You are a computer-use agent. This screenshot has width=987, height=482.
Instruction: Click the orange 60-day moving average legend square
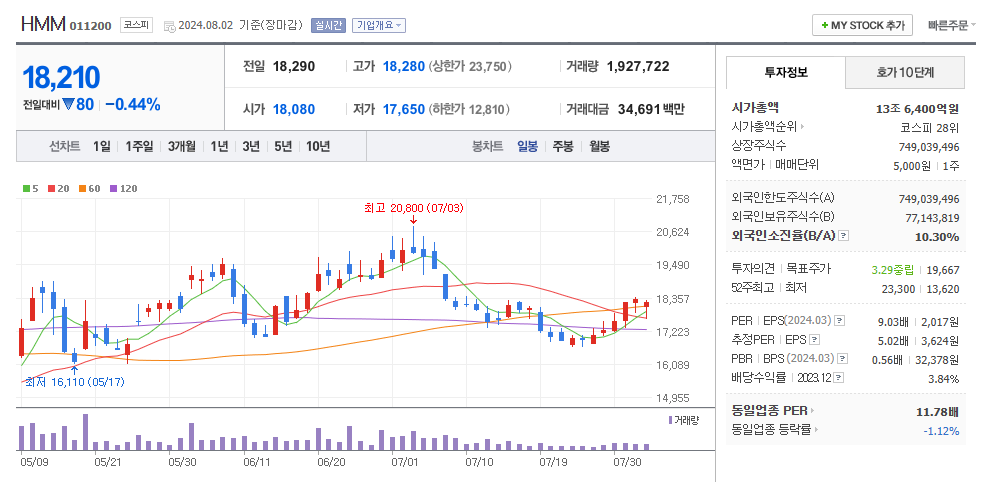(x=82, y=188)
